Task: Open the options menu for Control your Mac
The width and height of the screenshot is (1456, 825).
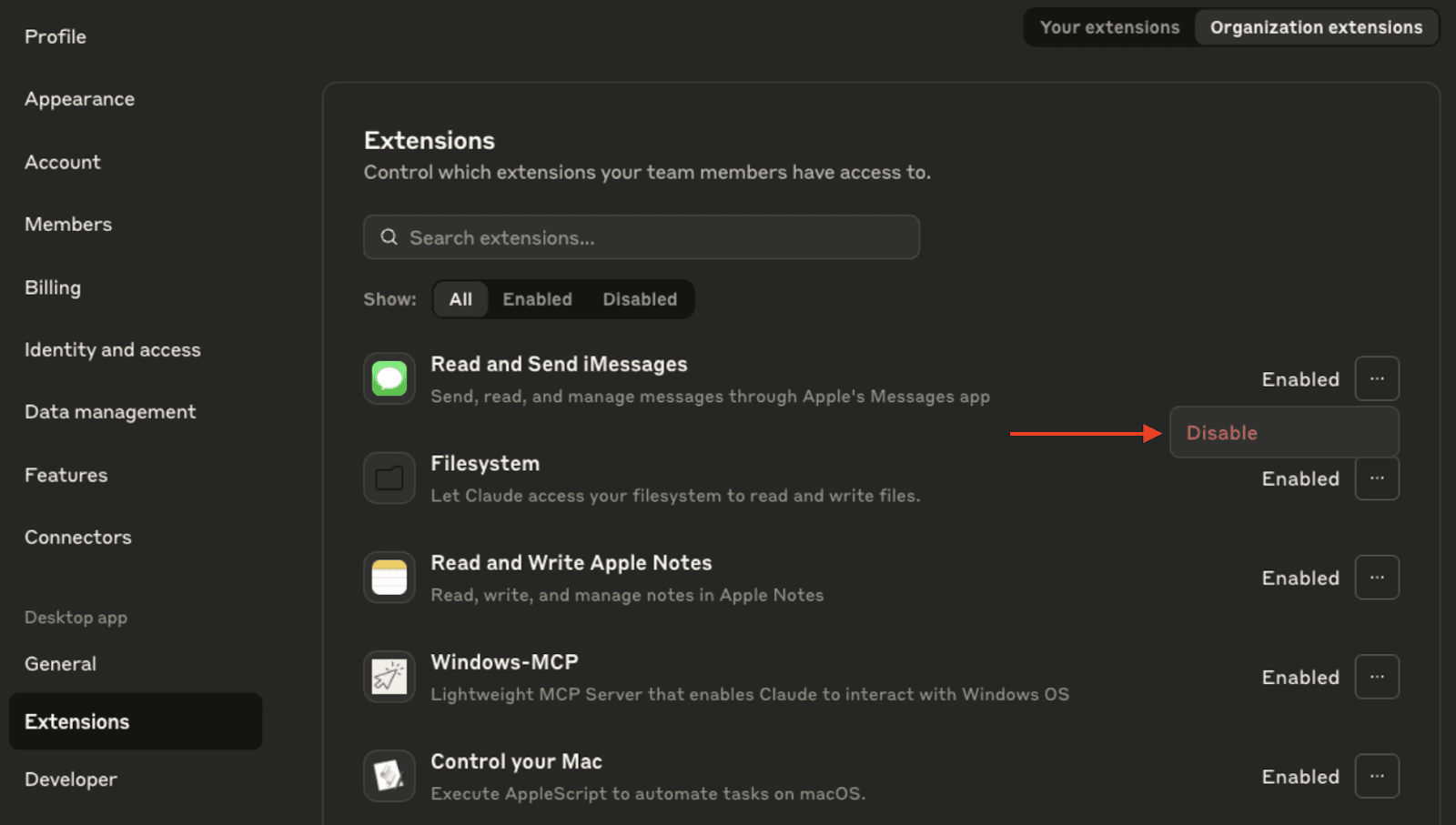Action: (1377, 775)
